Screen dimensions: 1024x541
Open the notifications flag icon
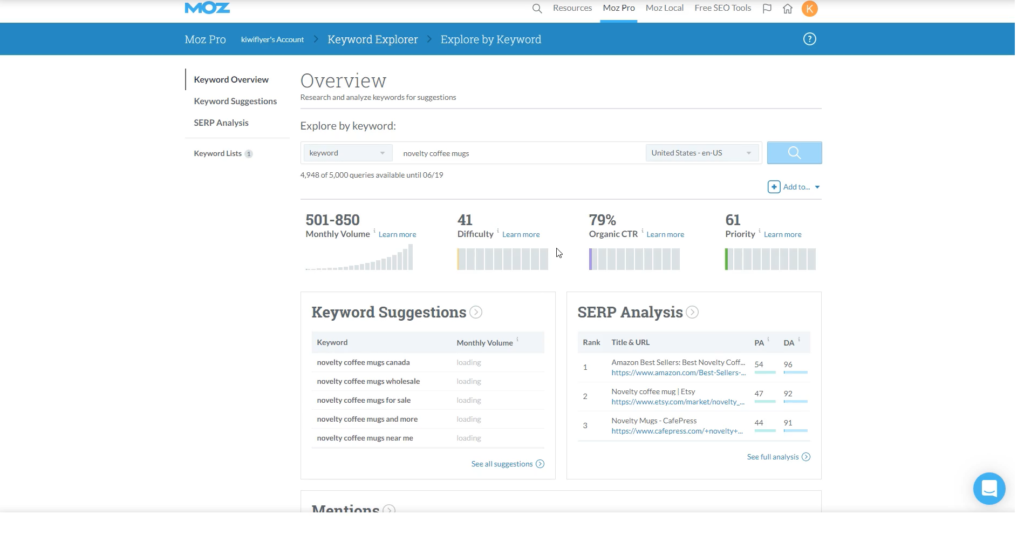767,8
